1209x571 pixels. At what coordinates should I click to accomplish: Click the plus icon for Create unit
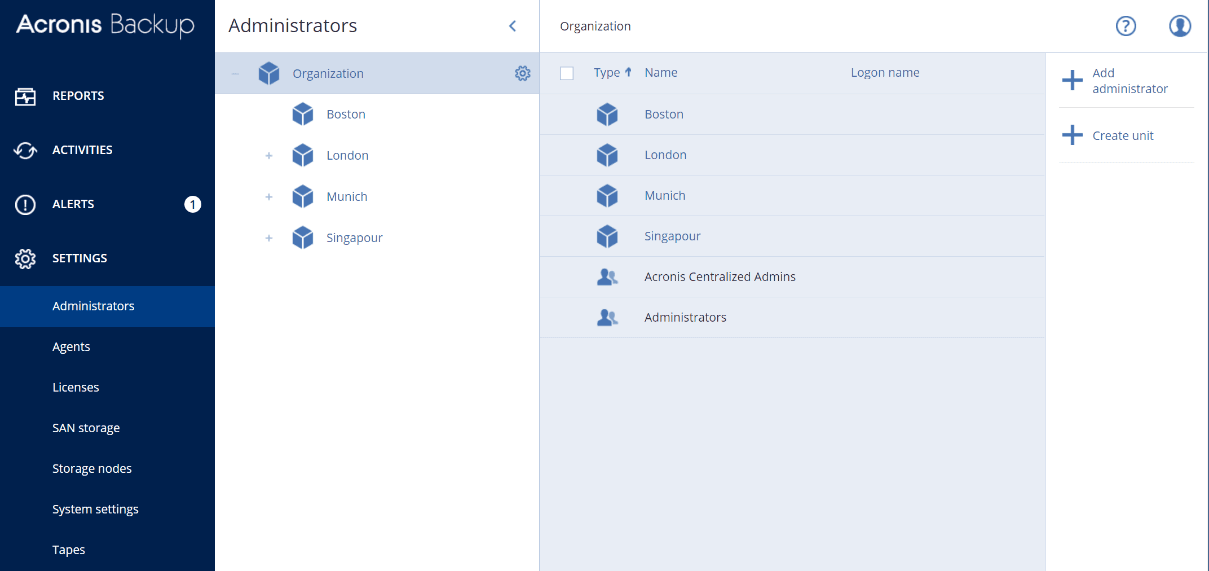pos(1072,135)
